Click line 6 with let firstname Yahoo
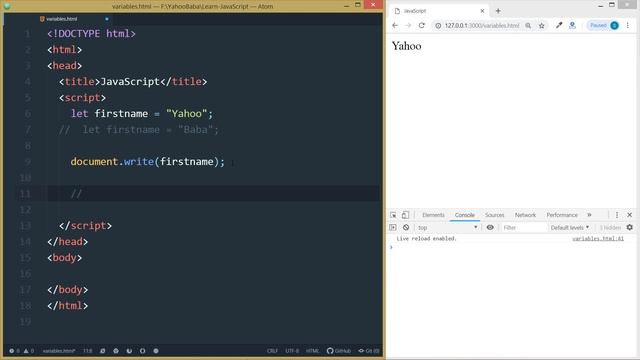This screenshot has height=360, width=640. (x=142, y=113)
